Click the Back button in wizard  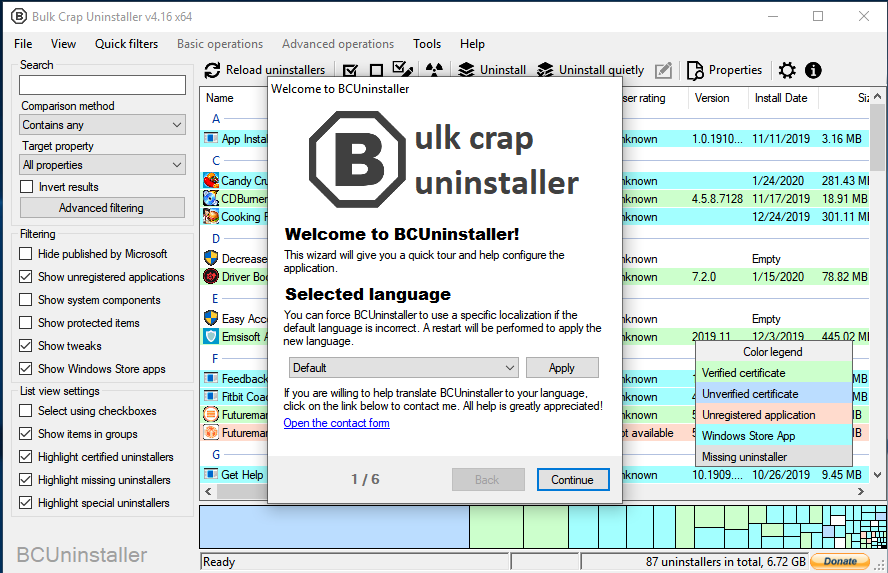pos(488,480)
